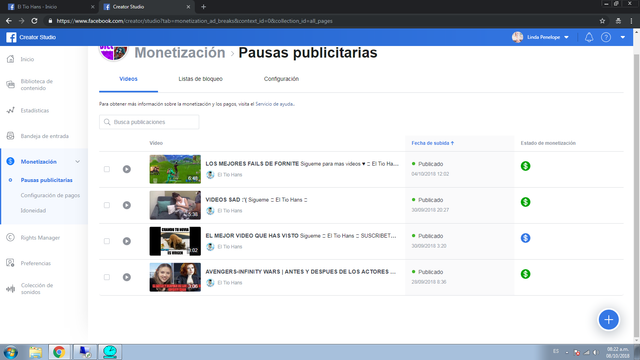Close the Creator Studio browser tab
Screen dimensions: 640x360
[188, 7]
